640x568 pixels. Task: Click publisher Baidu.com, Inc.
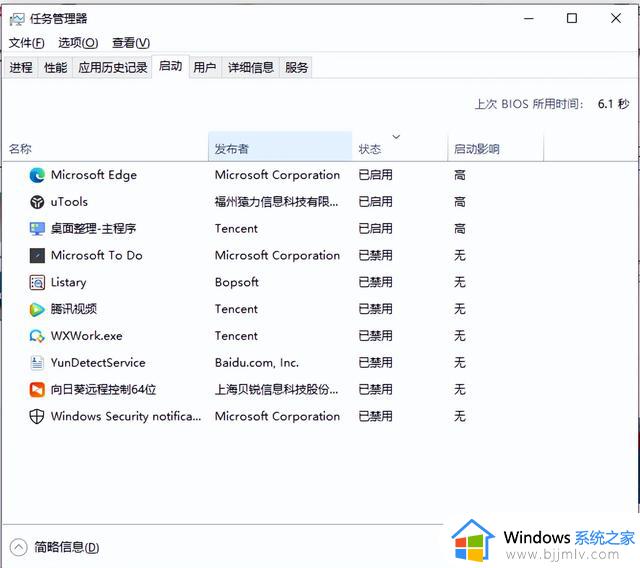pyautogui.click(x=257, y=363)
